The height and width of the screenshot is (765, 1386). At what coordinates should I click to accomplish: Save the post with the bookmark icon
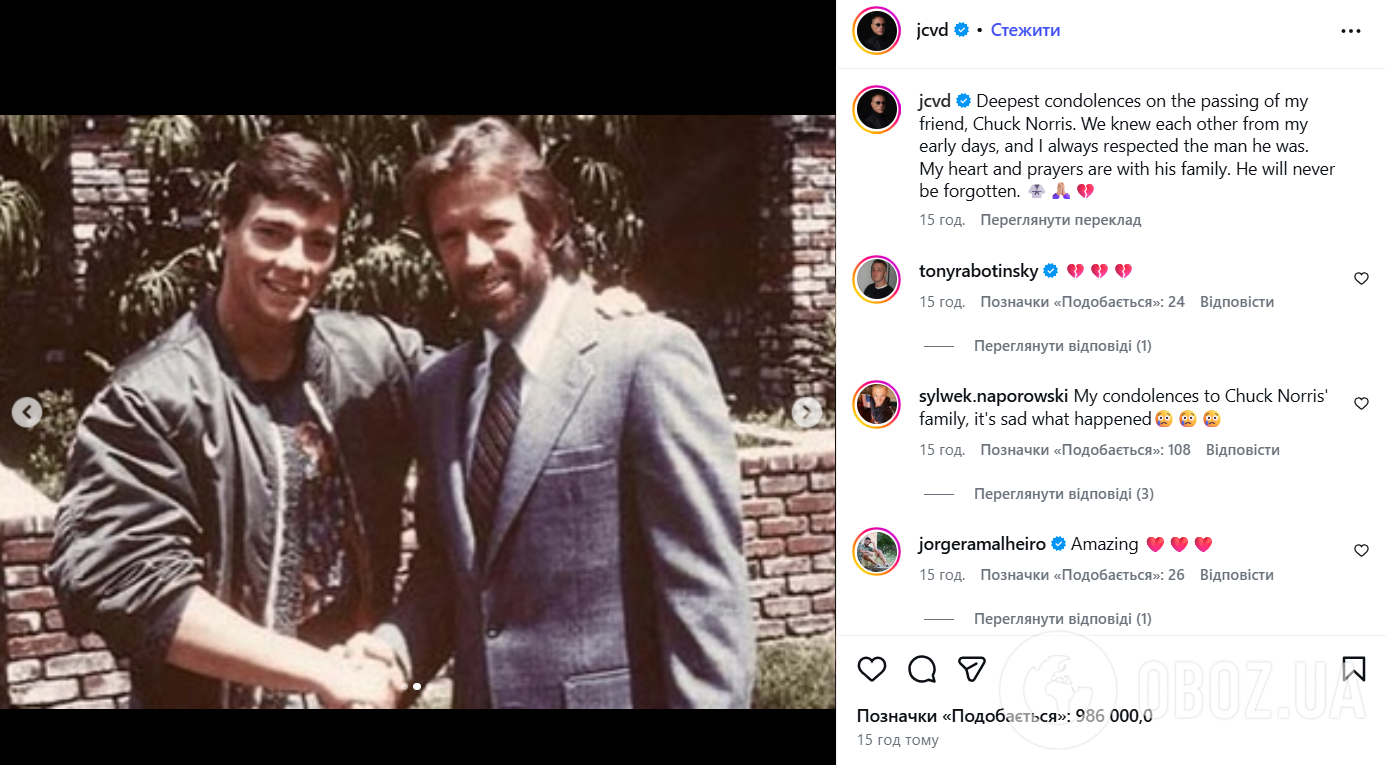click(1354, 668)
